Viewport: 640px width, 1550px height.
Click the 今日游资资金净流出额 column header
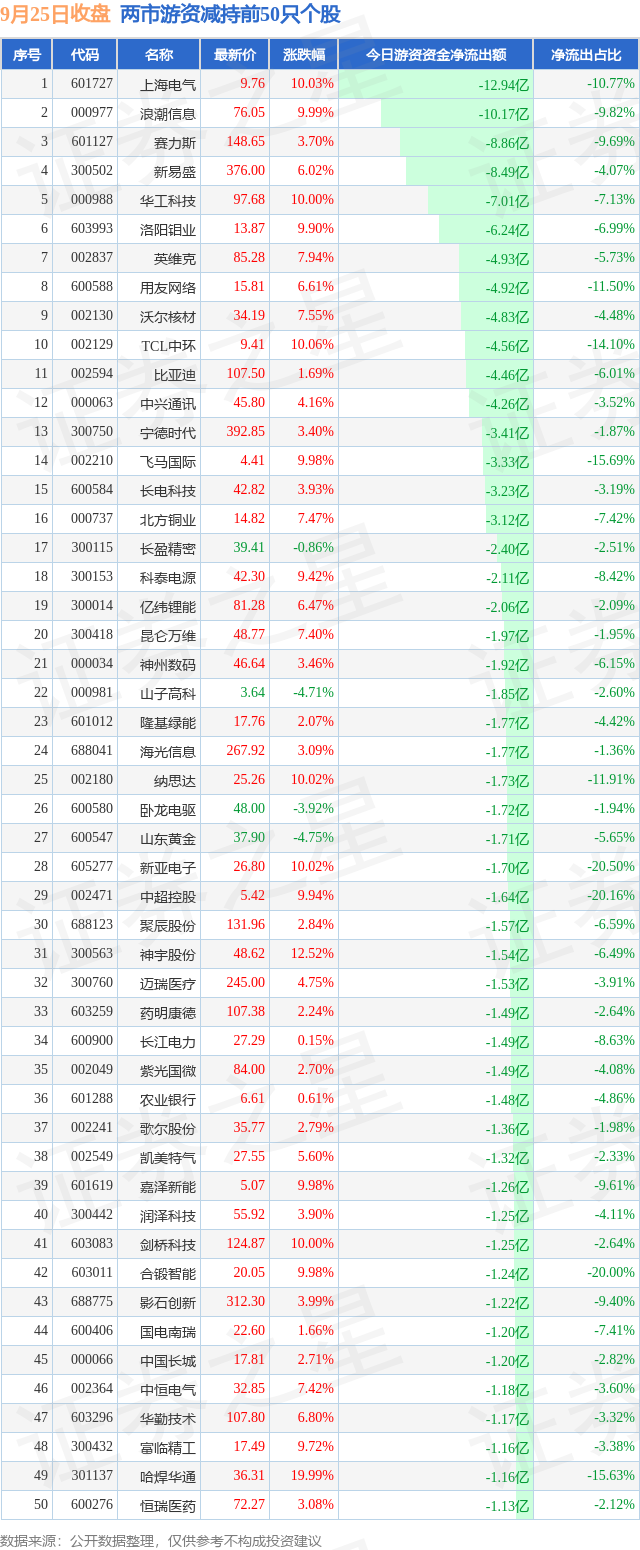435,55
